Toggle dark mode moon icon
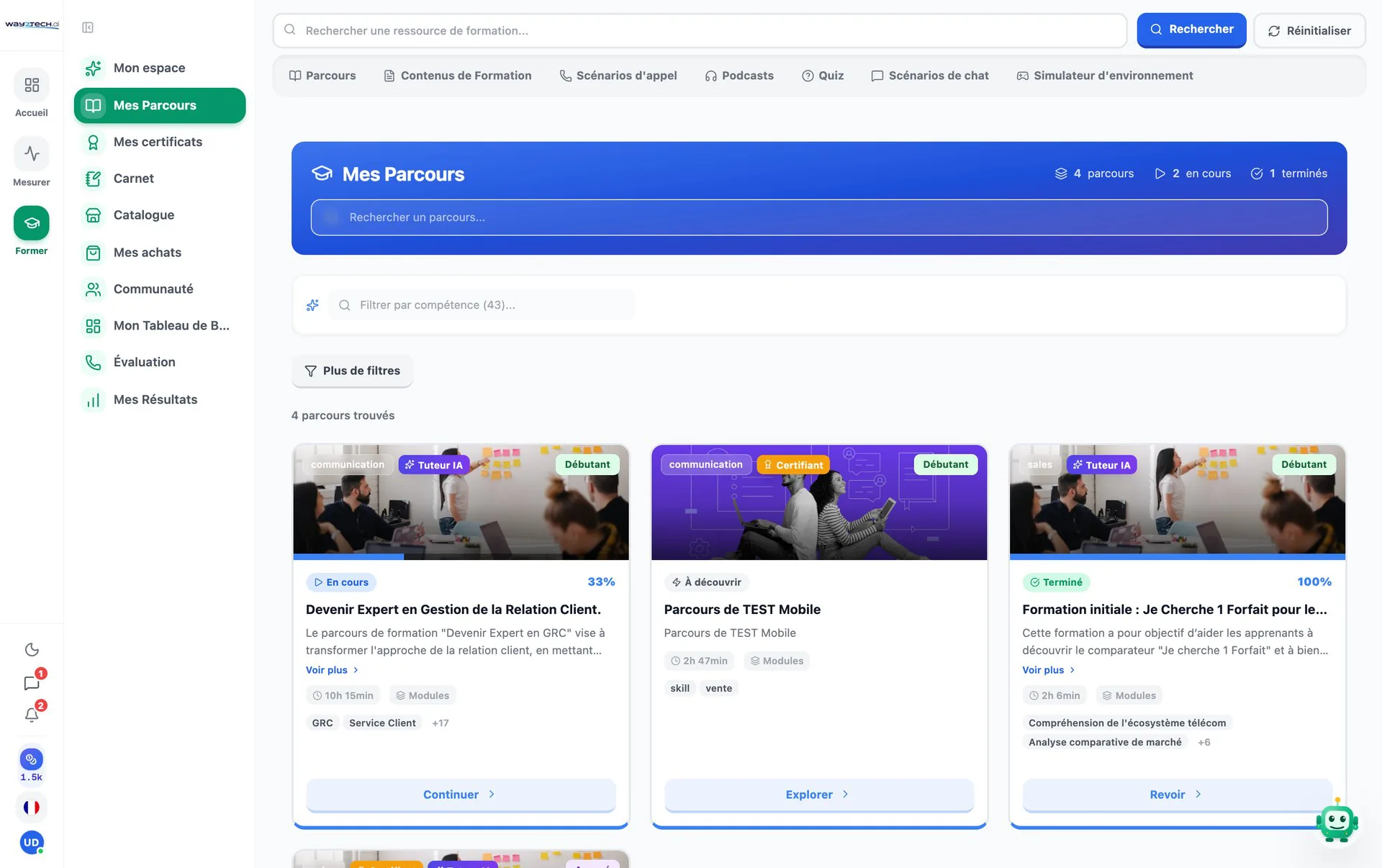Viewport: 1382px width, 868px height. (x=32, y=649)
